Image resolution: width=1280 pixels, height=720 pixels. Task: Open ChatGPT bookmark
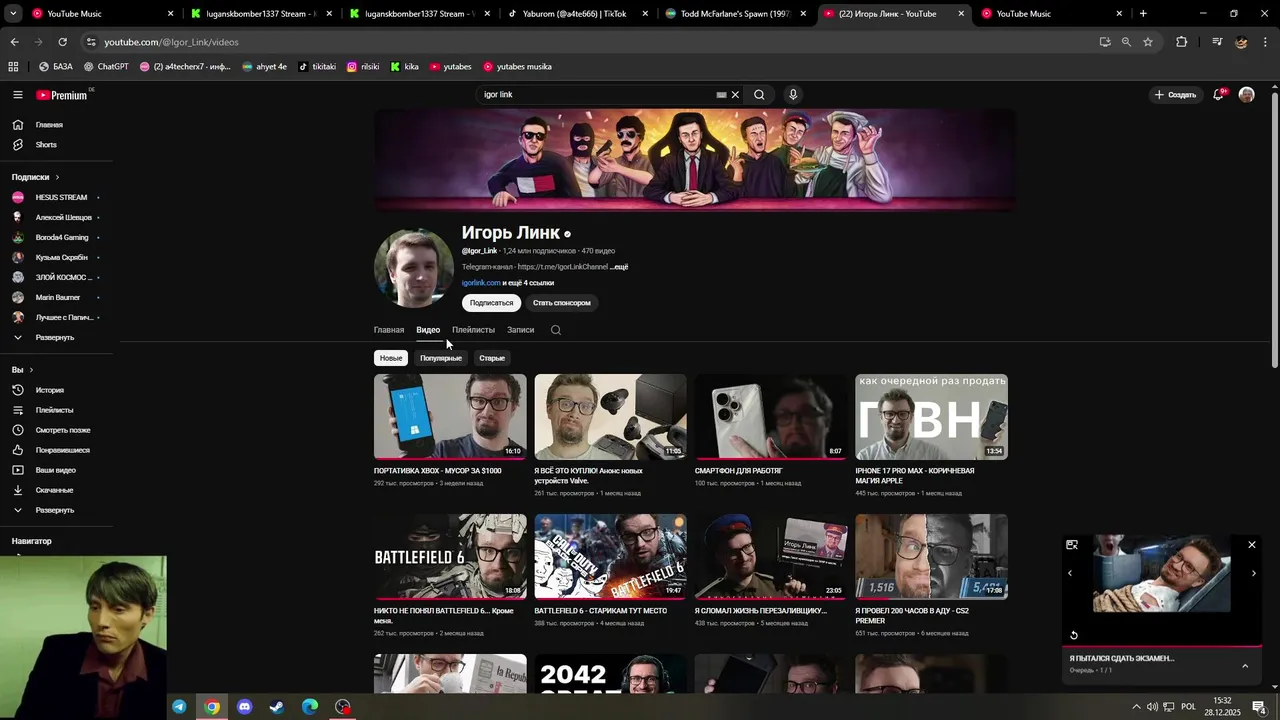[x=106, y=67]
